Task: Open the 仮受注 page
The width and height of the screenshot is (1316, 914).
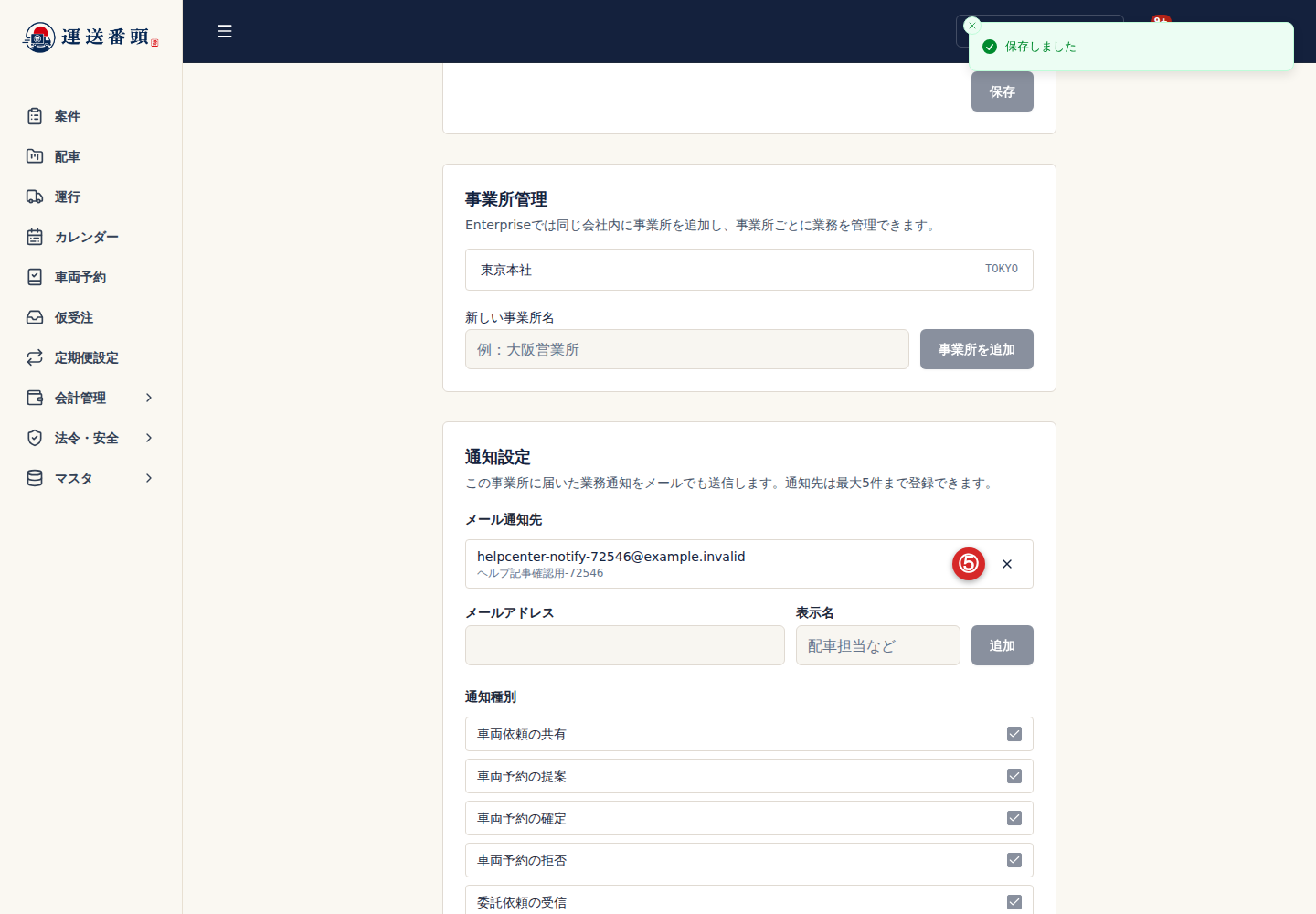Action: click(x=90, y=317)
